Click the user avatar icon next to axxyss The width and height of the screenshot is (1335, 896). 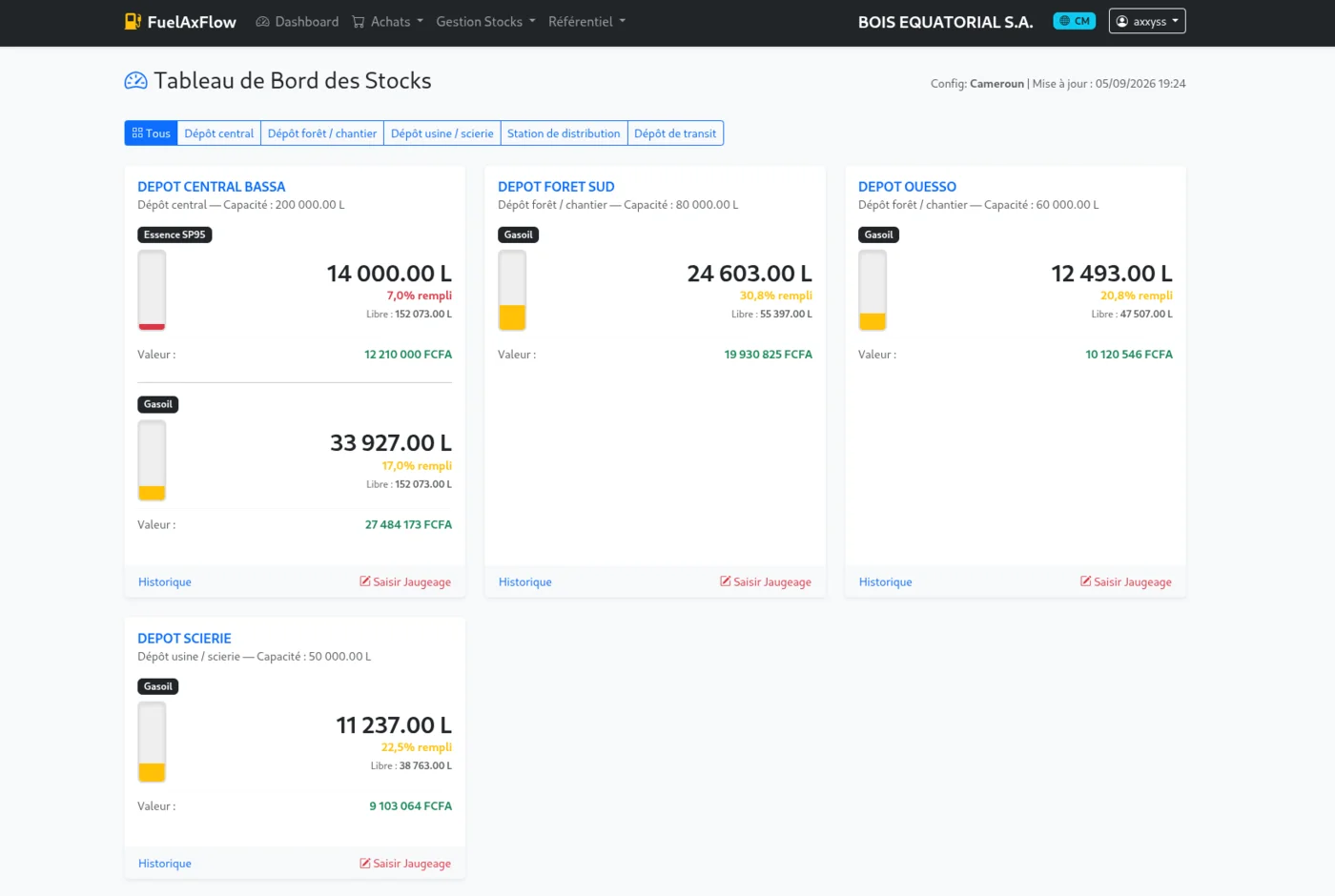point(1122,21)
